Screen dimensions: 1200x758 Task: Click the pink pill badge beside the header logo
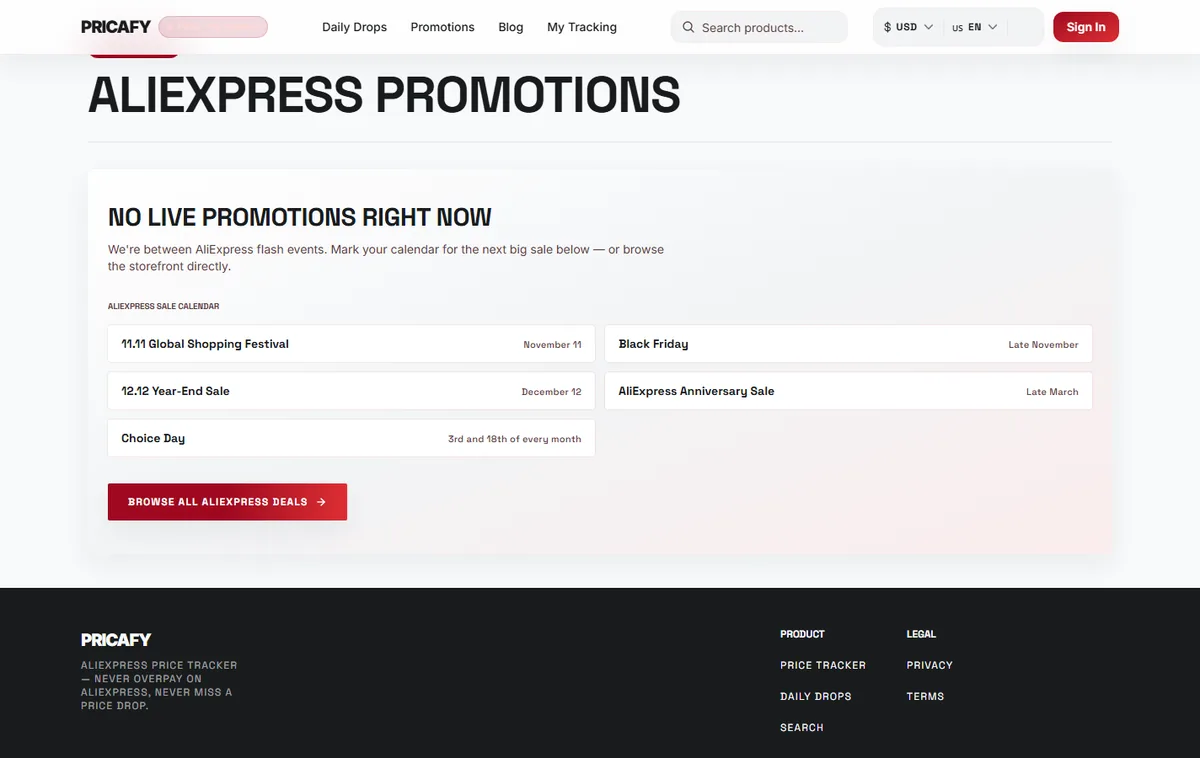[x=213, y=27]
